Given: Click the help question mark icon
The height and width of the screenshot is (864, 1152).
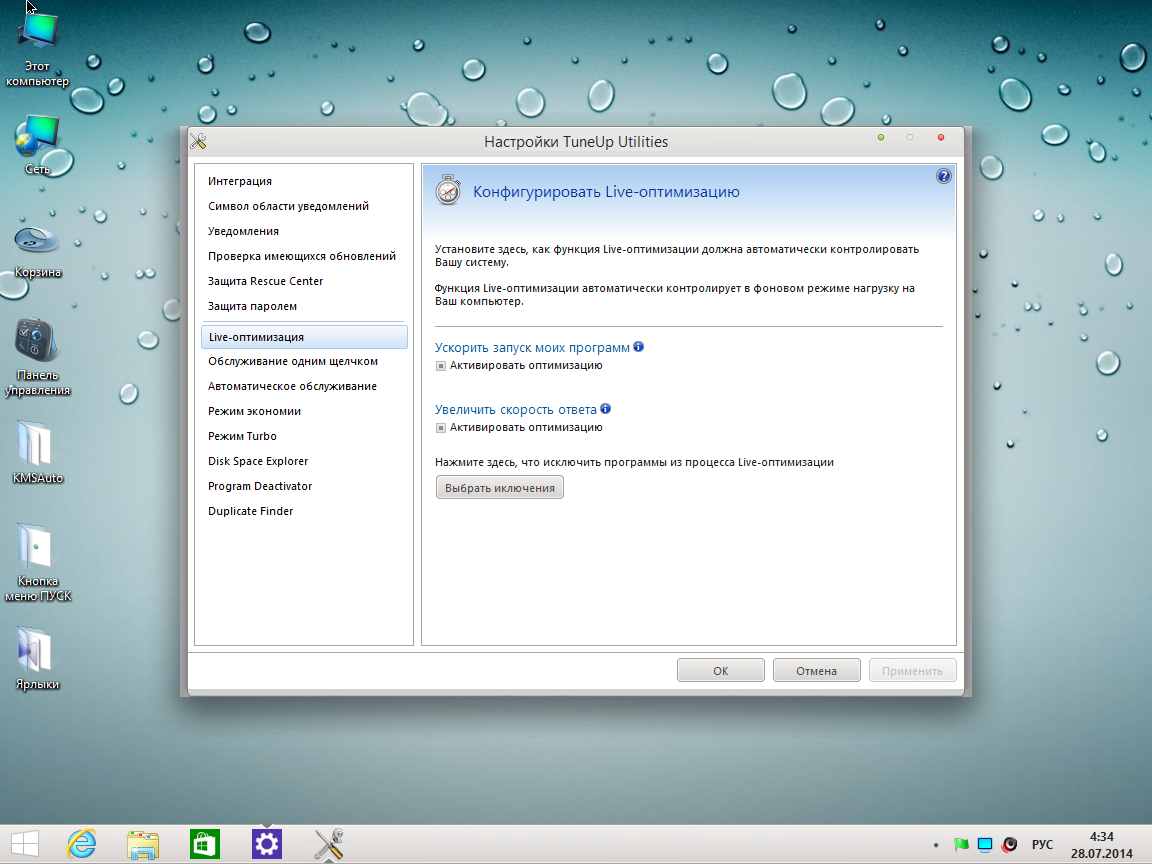Looking at the screenshot, I should coord(944,176).
